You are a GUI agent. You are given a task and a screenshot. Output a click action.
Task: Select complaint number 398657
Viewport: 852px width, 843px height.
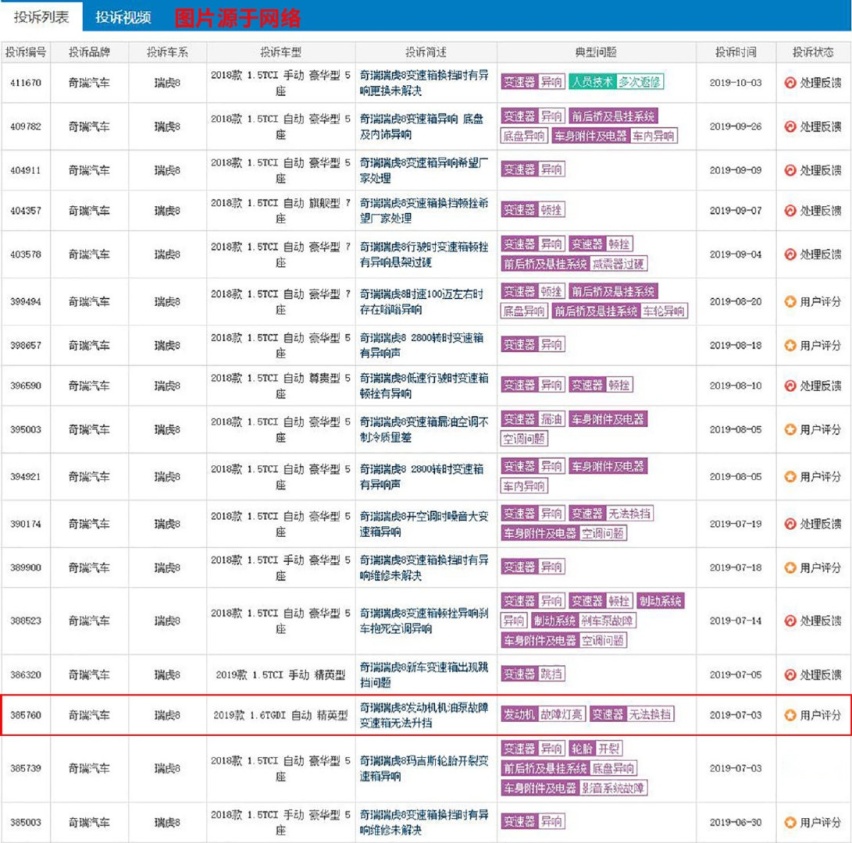pyautogui.click(x=26, y=345)
